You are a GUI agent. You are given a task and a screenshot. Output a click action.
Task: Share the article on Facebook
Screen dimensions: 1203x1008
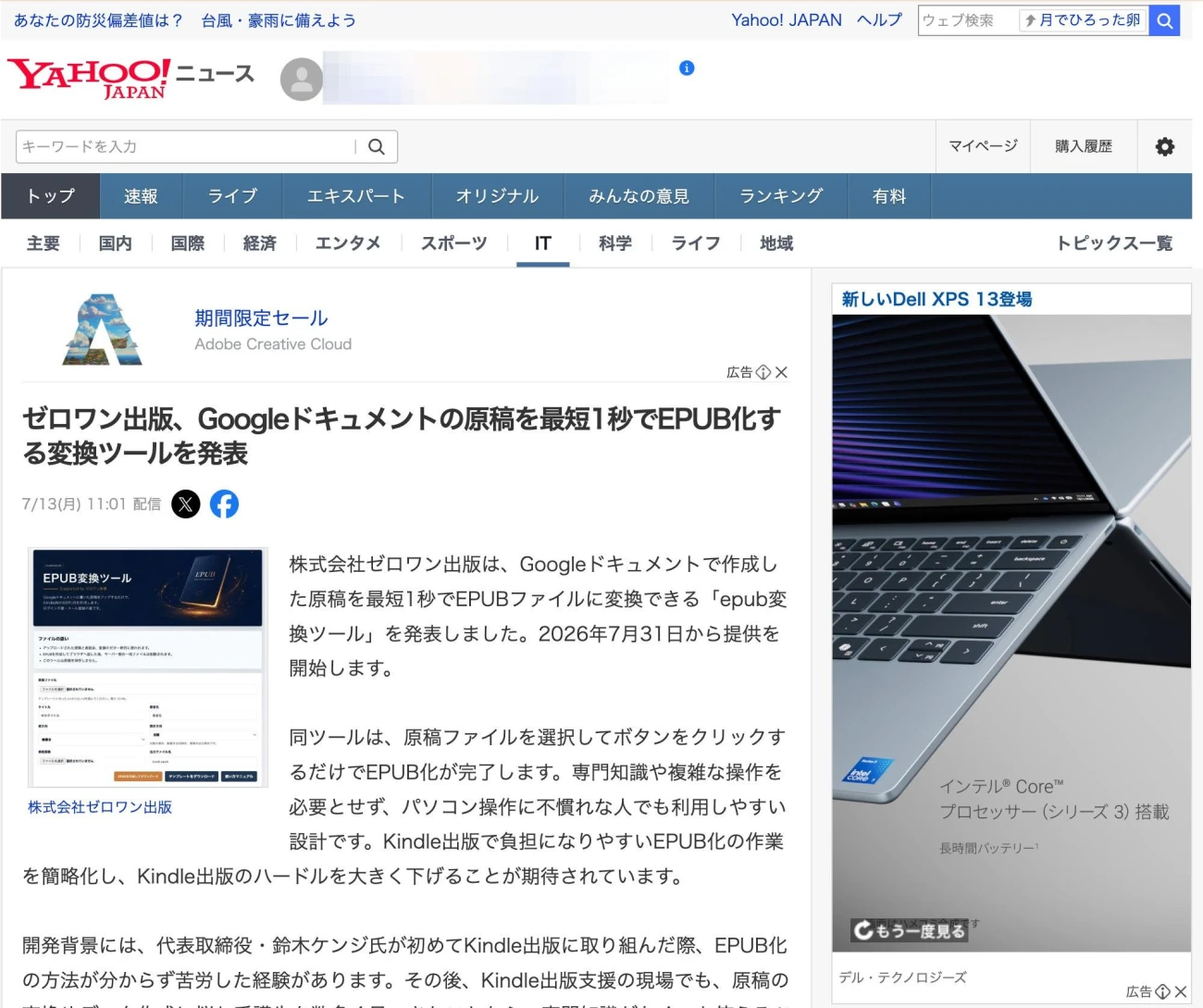(x=224, y=504)
